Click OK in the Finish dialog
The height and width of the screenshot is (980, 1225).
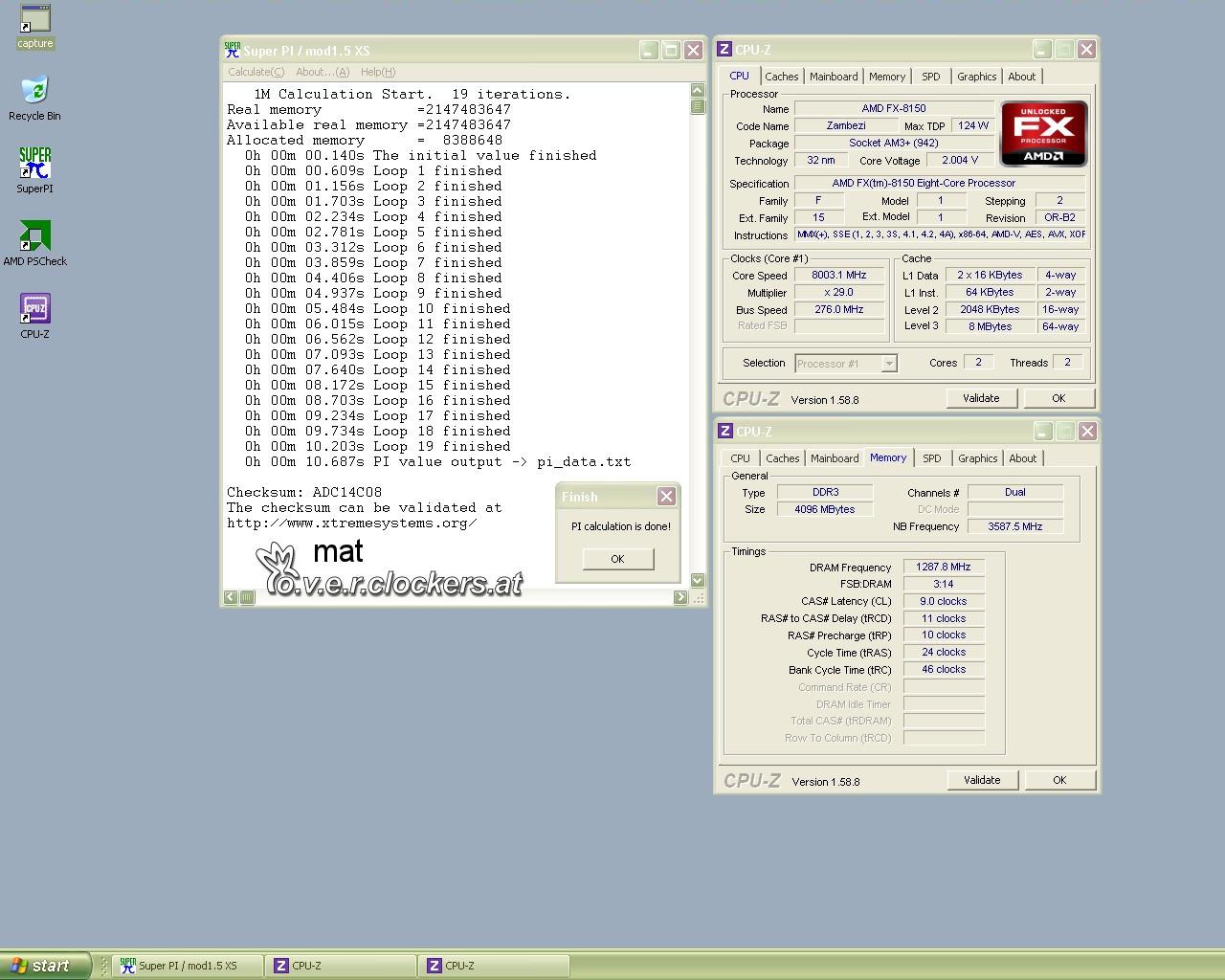click(617, 559)
